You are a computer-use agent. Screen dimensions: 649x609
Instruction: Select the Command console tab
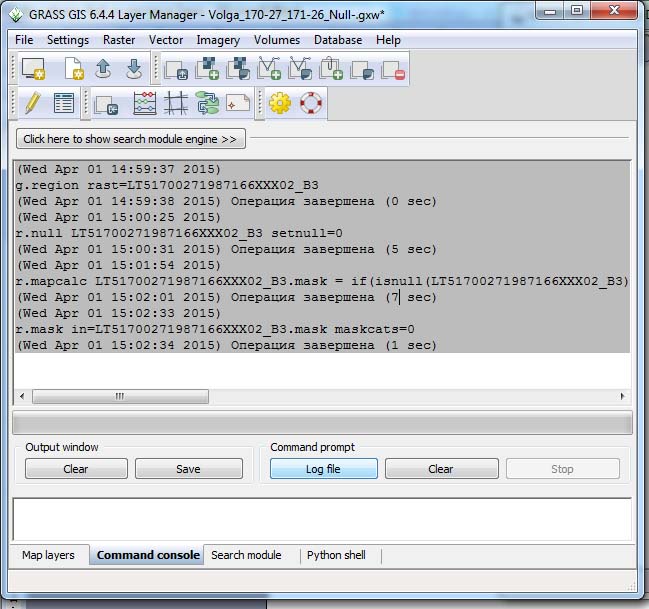(x=148, y=555)
